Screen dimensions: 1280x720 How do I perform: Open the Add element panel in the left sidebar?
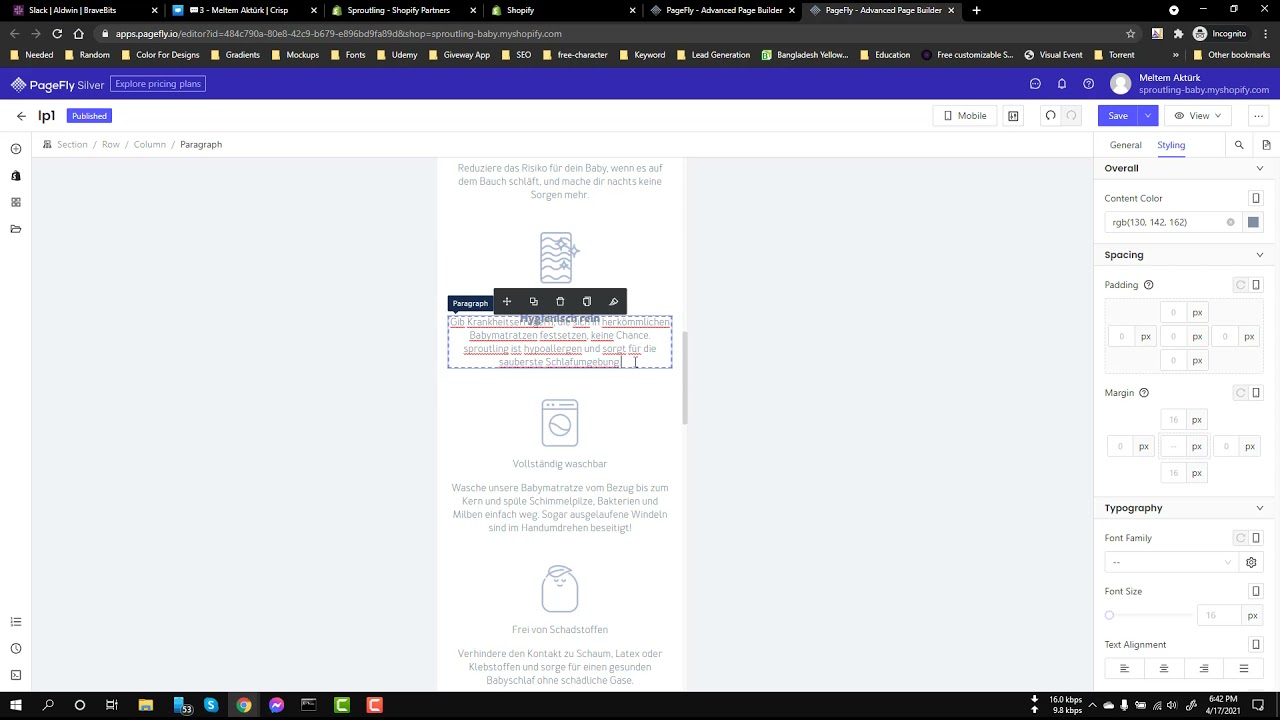tap(16, 149)
